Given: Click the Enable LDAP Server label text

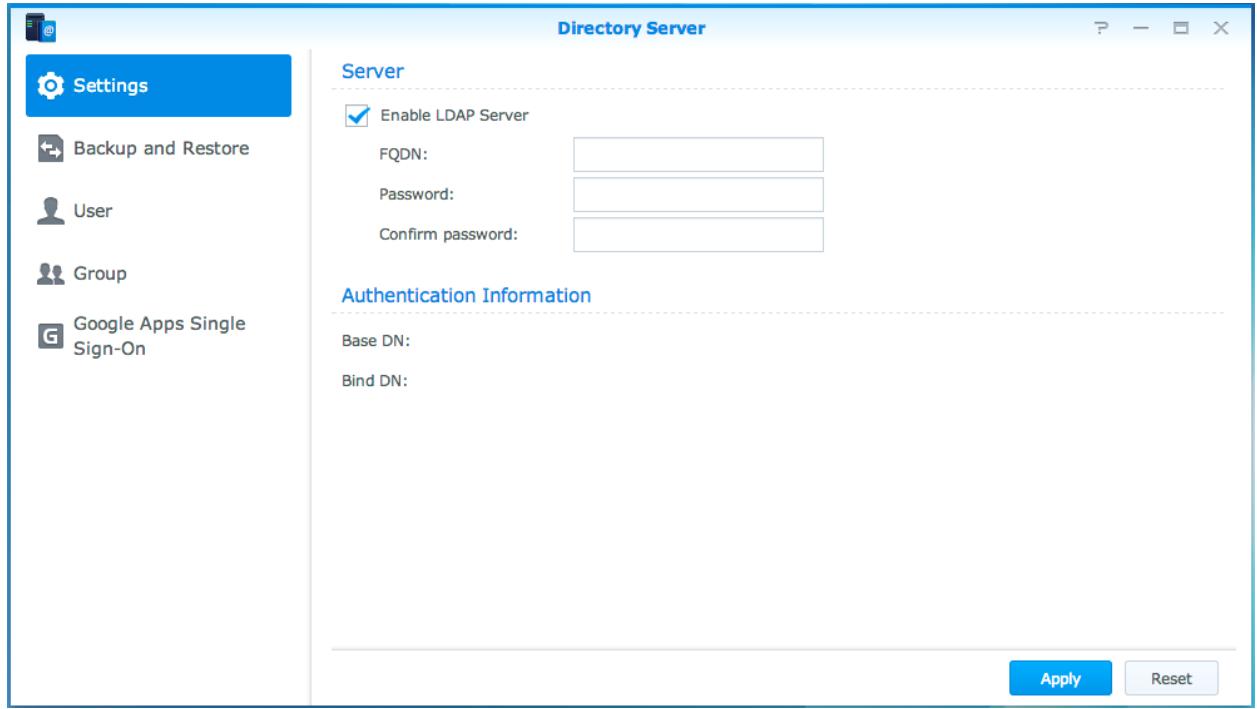Looking at the screenshot, I should pyautogui.click(x=454, y=115).
